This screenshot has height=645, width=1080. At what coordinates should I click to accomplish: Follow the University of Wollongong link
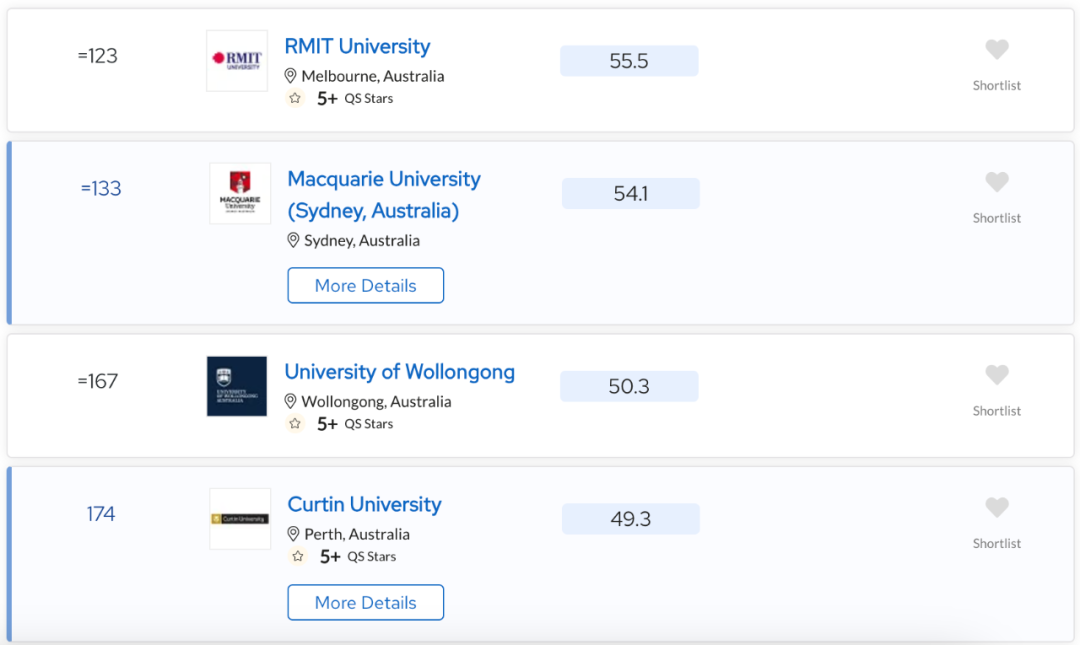(x=399, y=371)
